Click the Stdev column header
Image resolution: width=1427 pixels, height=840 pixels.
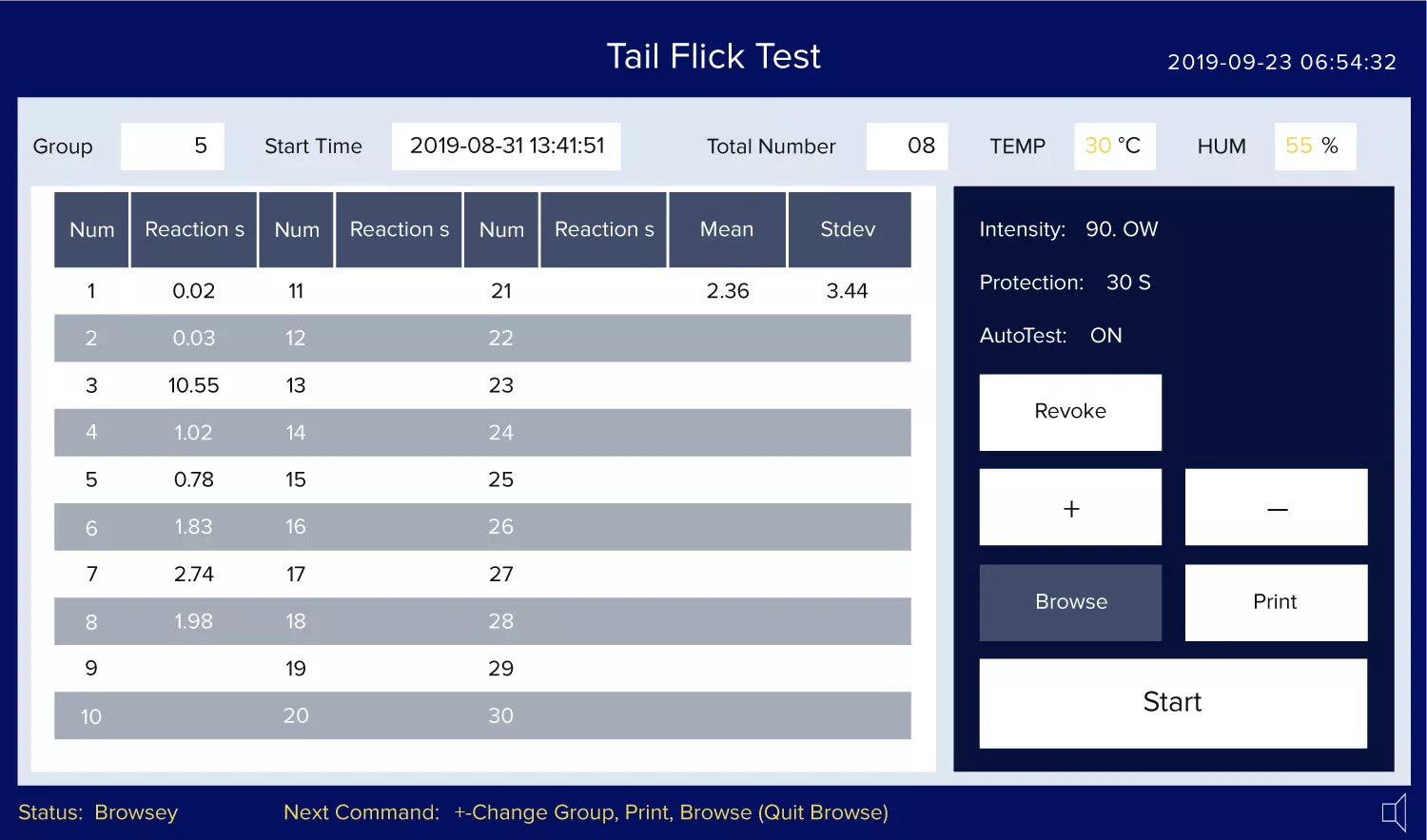849,229
